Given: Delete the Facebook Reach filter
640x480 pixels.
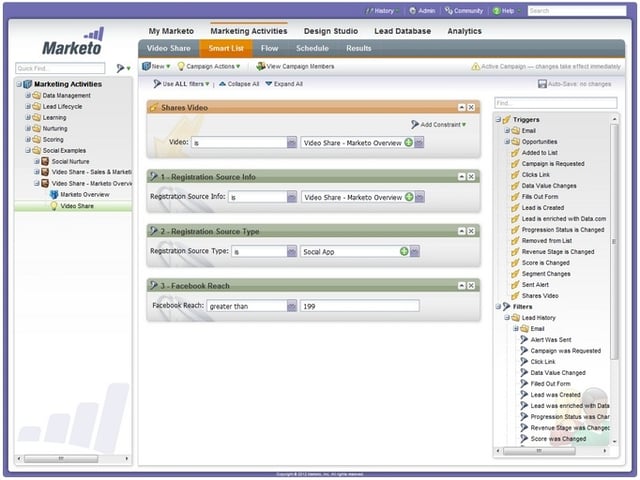Looking at the screenshot, I should 471,286.
